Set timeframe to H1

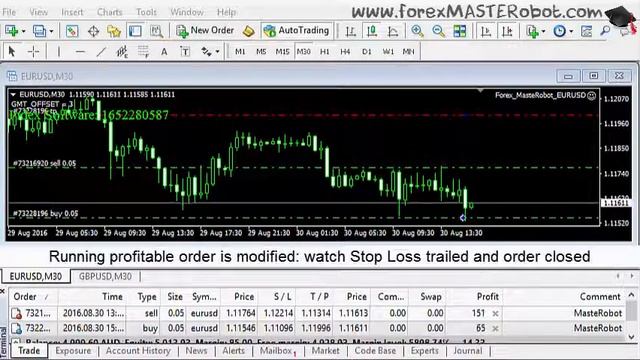coord(324,51)
